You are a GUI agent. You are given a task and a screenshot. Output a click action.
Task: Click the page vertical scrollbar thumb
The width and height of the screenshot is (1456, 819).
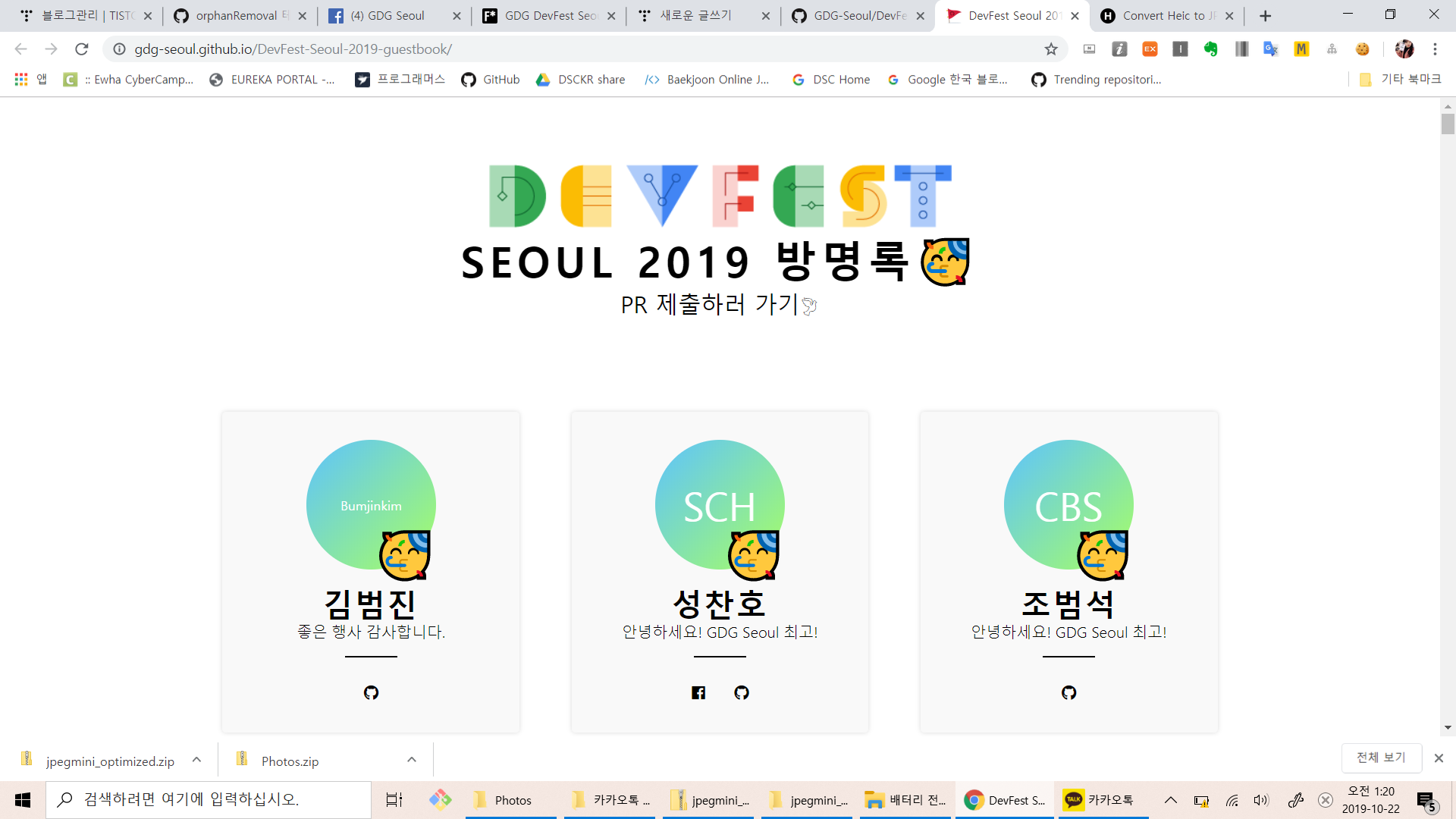pos(1448,124)
